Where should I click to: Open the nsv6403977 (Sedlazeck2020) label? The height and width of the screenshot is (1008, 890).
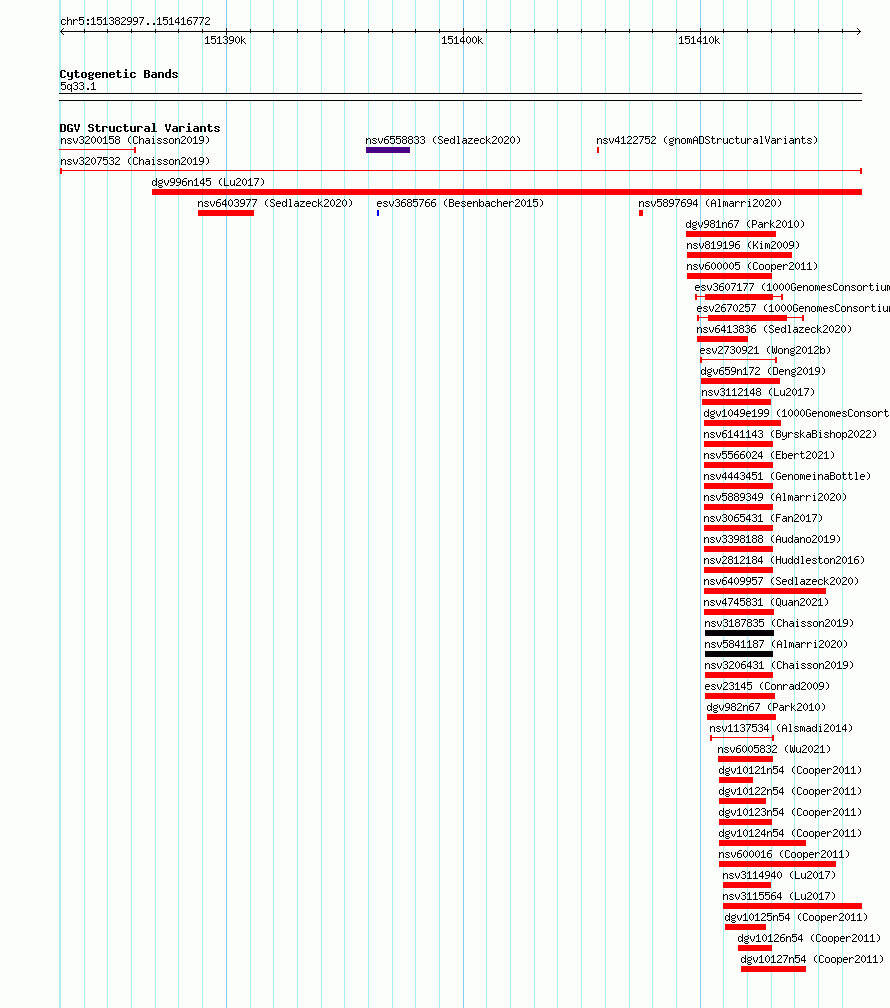pyautogui.click(x=275, y=203)
